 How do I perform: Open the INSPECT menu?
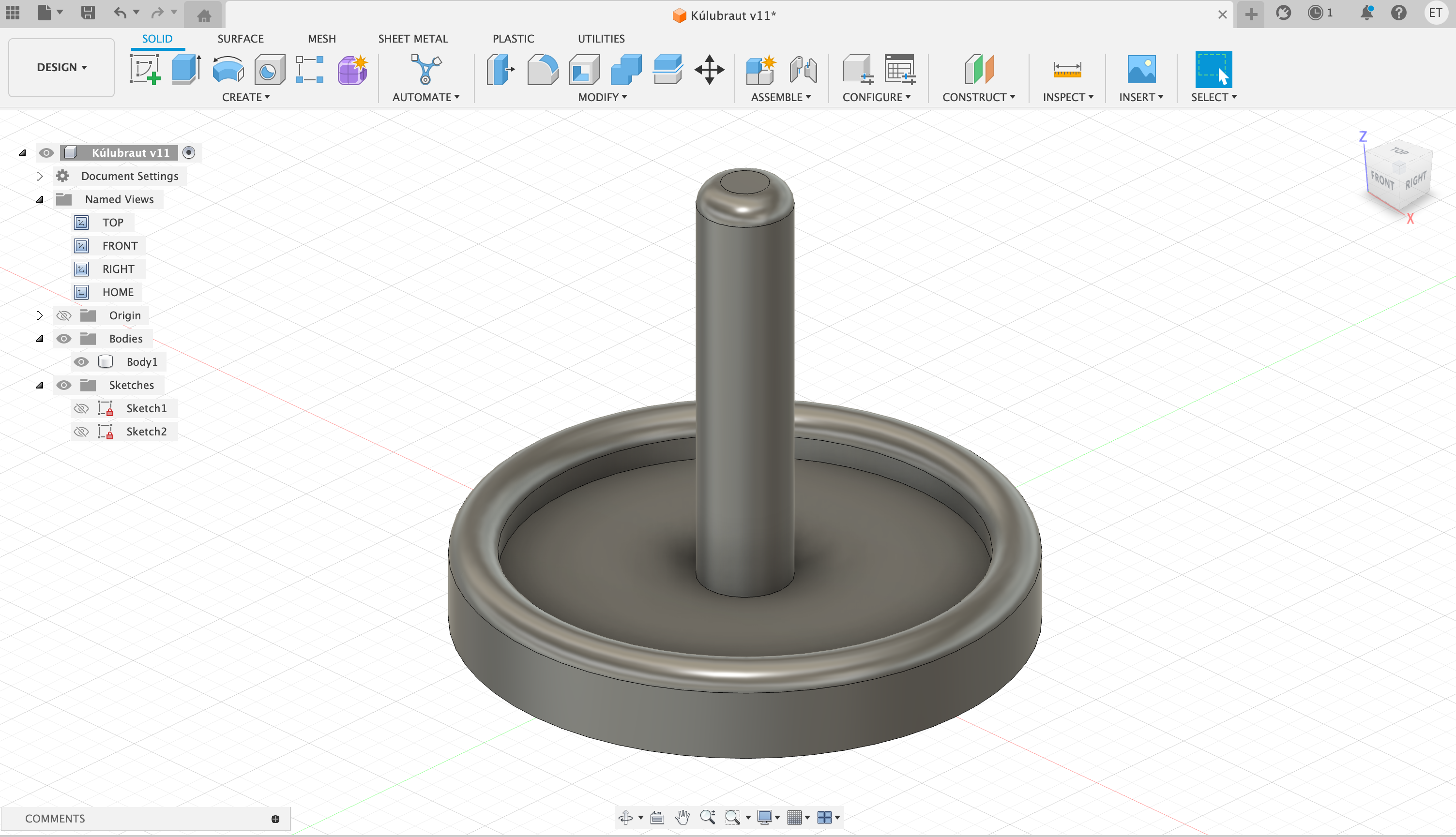(x=1068, y=97)
